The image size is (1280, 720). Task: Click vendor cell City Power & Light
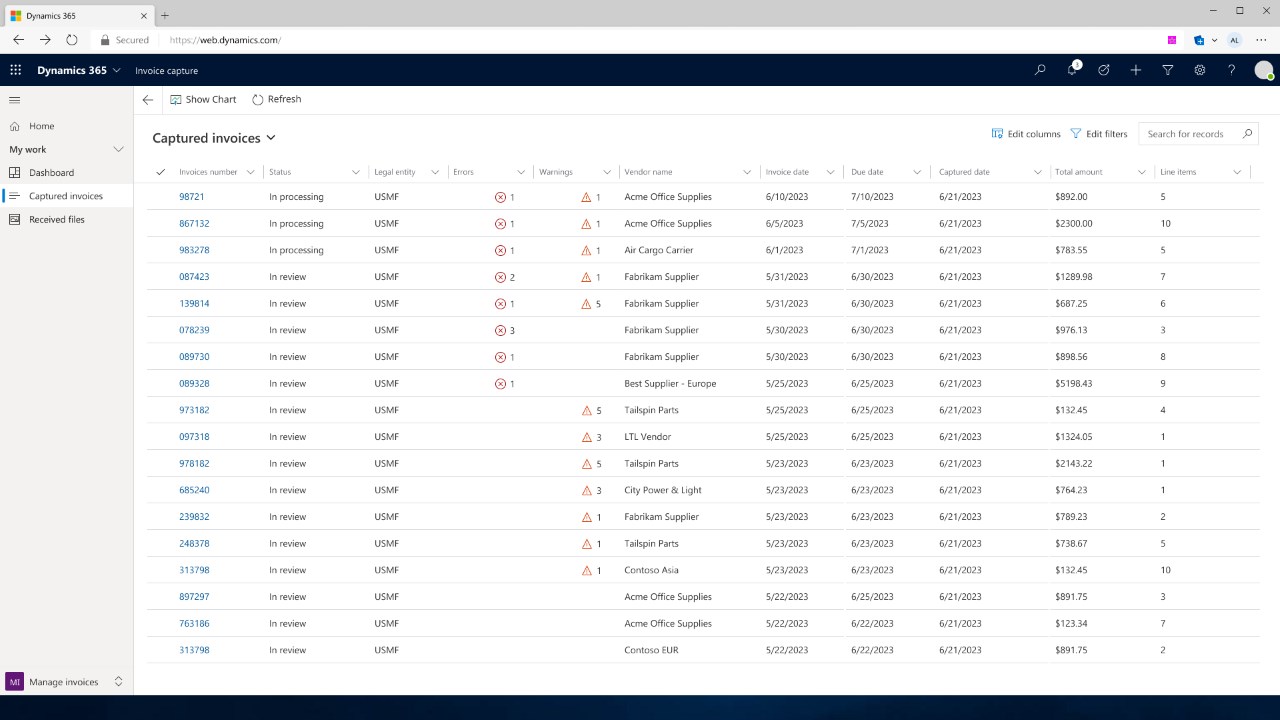[663, 490]
